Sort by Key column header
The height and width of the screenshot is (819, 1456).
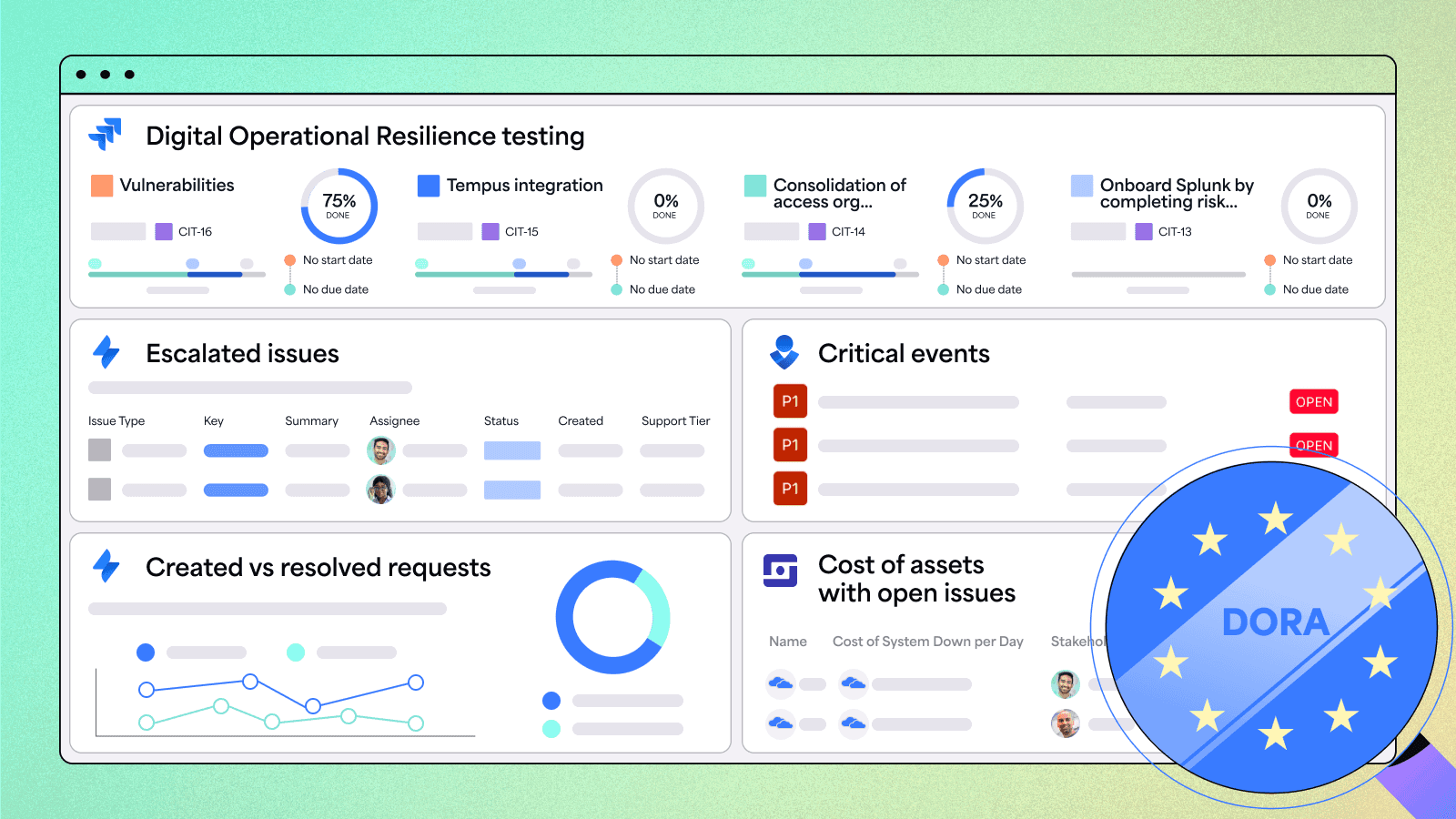click(x=214, y=420)
